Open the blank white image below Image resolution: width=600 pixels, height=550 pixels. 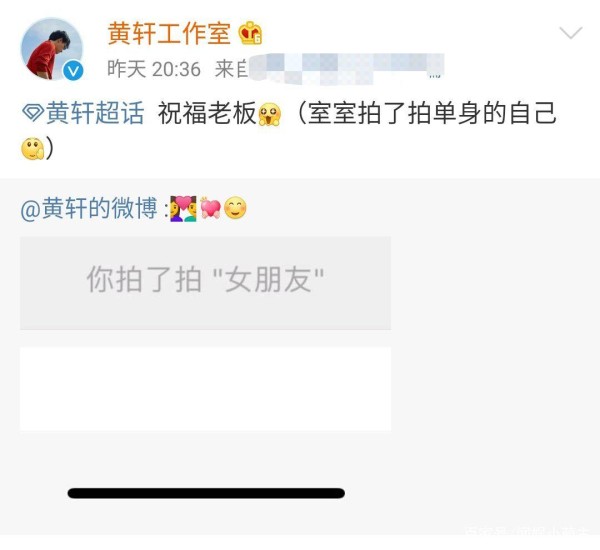point(205,389)
